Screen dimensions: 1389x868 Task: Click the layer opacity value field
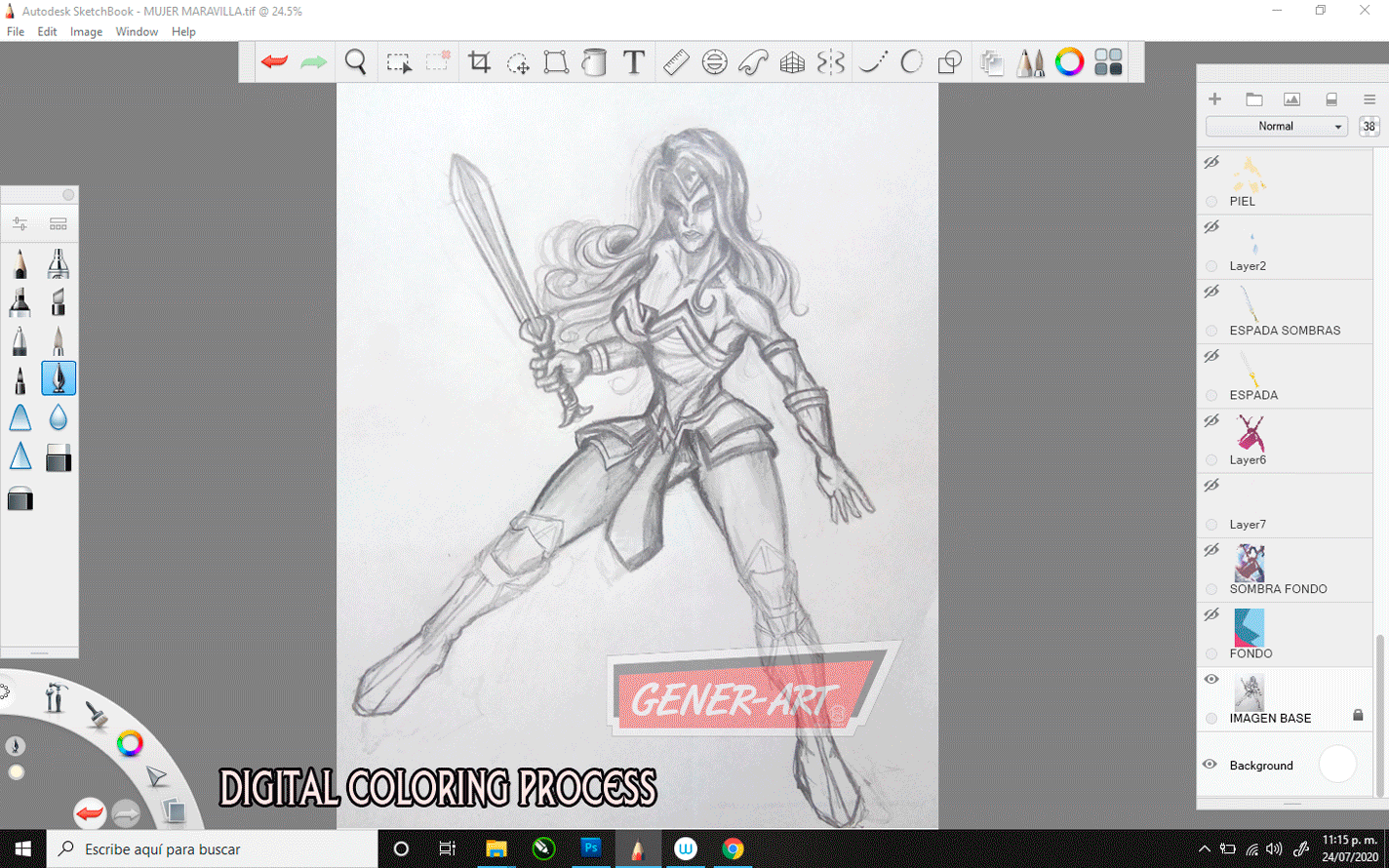click(1369, 127)
